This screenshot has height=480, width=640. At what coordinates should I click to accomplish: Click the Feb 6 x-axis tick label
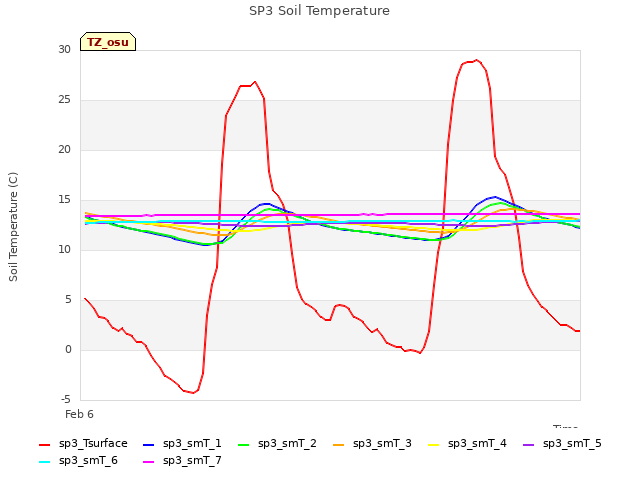click(79, 414)
